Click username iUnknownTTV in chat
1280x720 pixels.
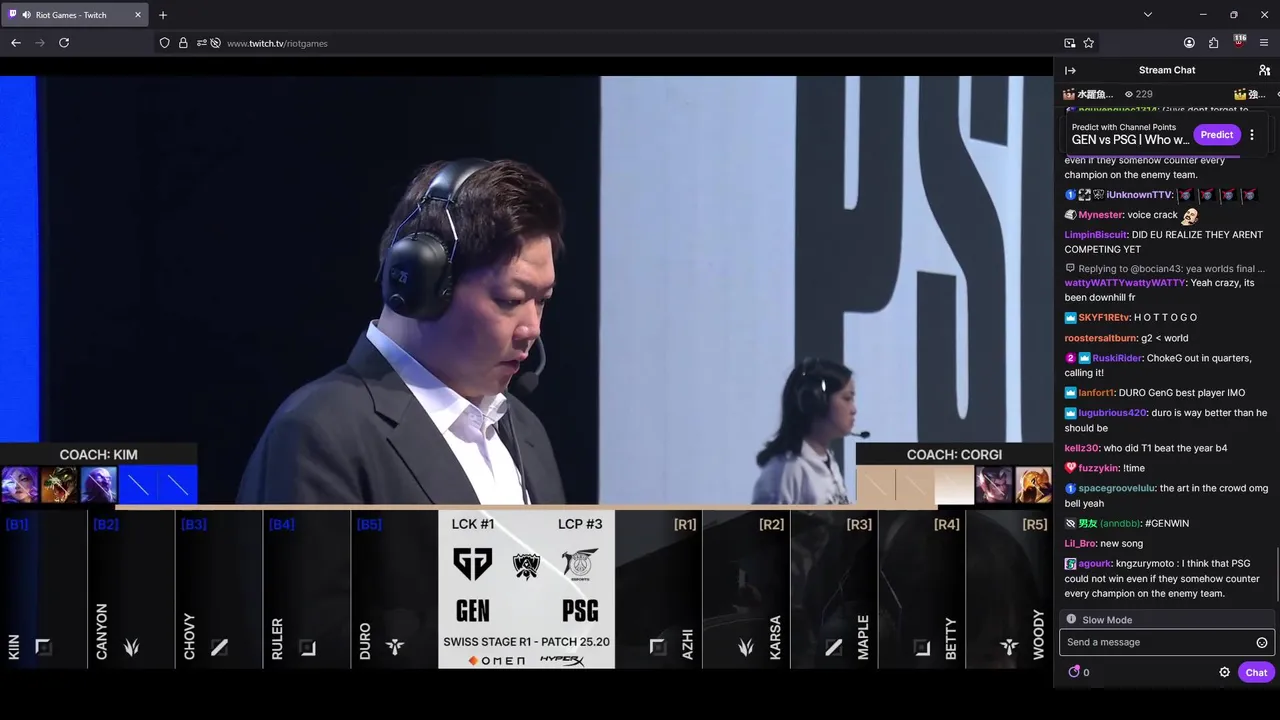(1139, 195)
